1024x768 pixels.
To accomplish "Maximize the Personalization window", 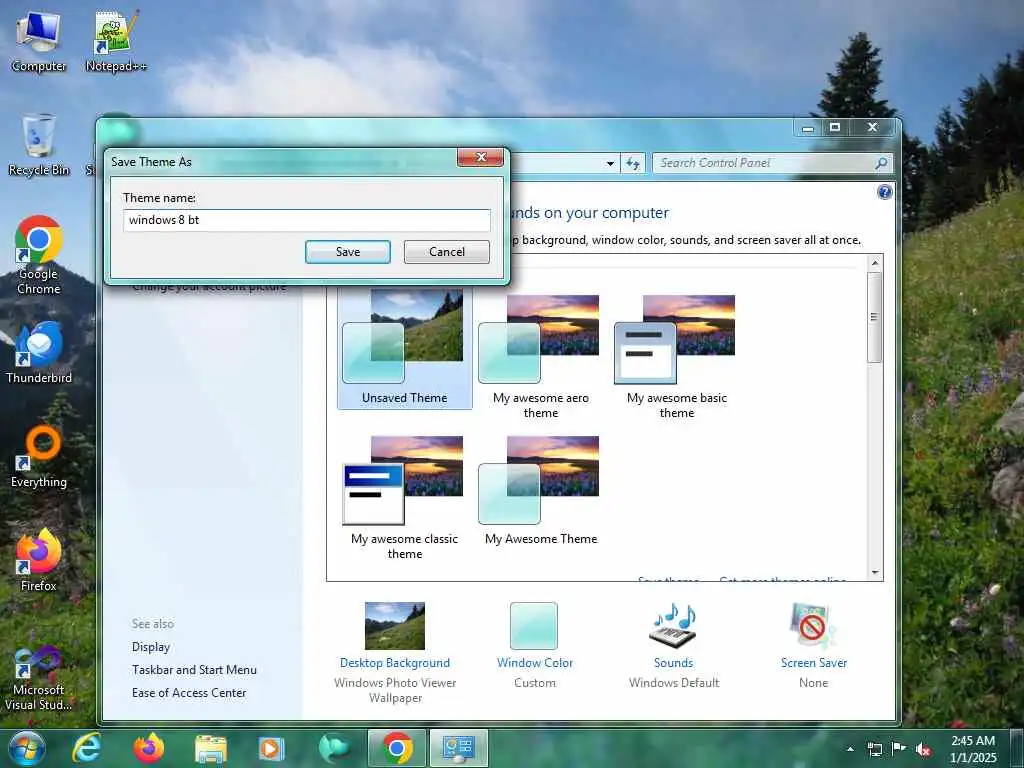I will click(x=835, y=127).
